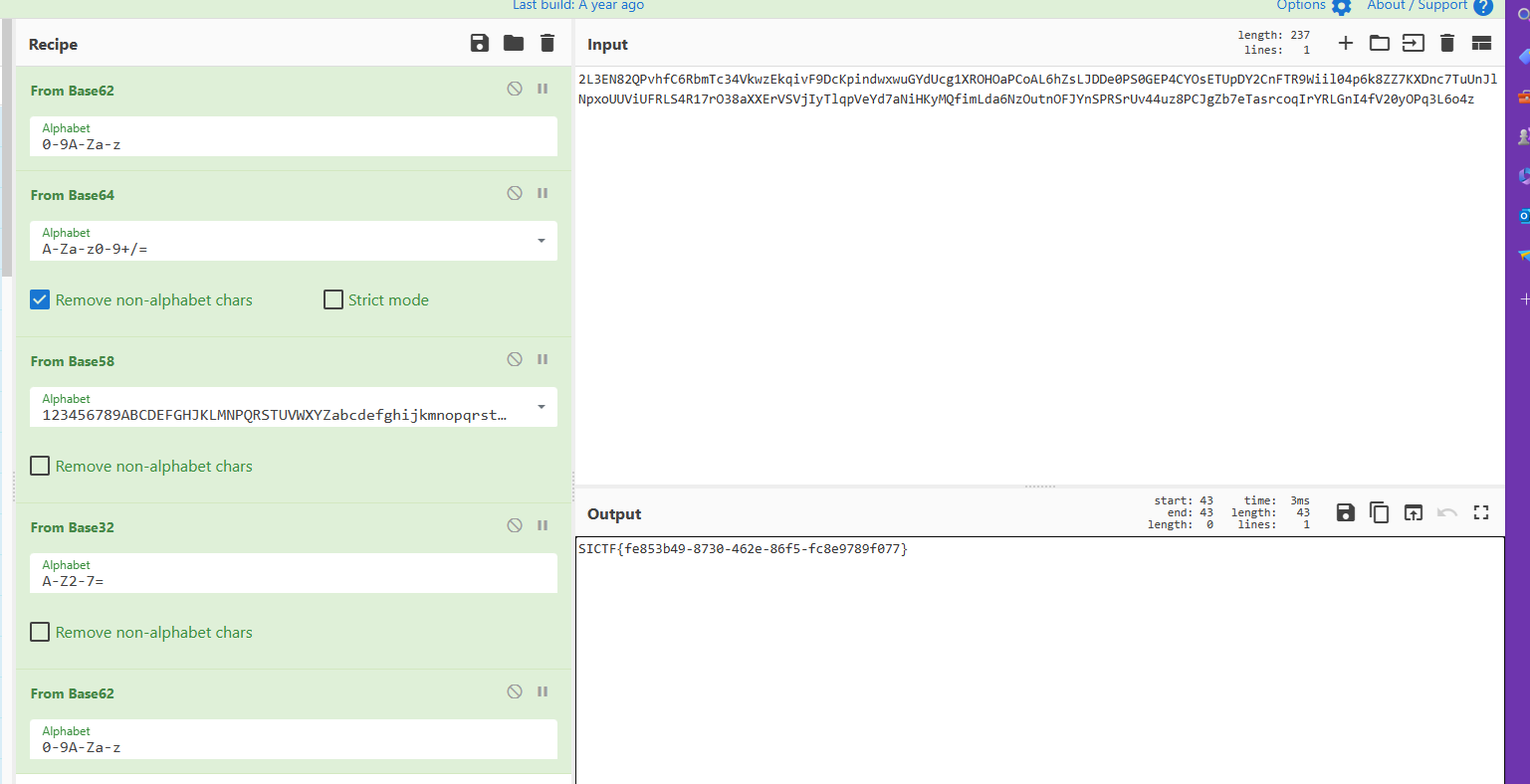
Task: Copy raw output to clipboard
Action: click(x=1380, y=512)
